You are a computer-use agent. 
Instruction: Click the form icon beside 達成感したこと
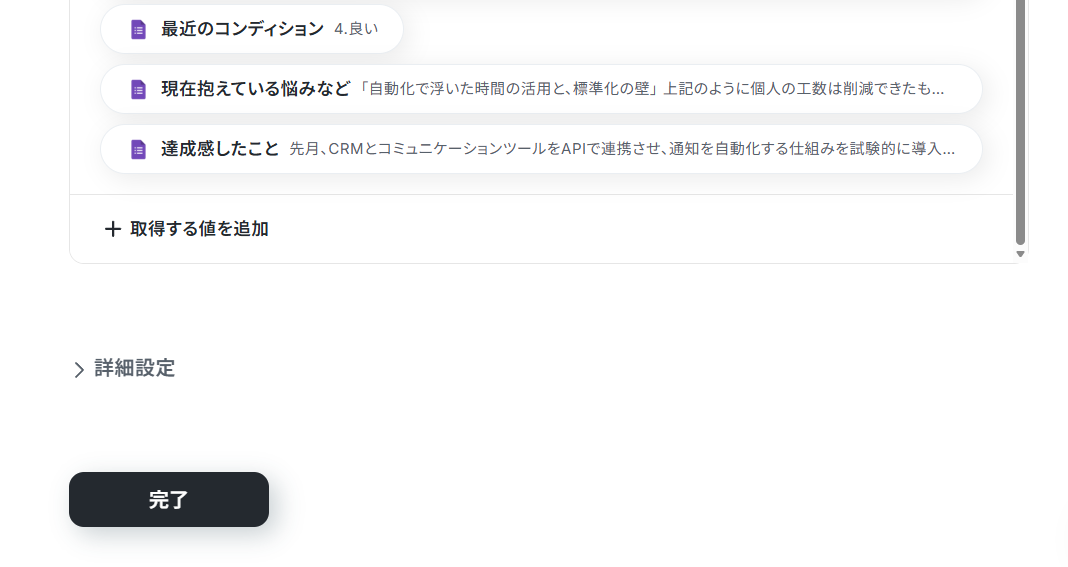[138, 149]
